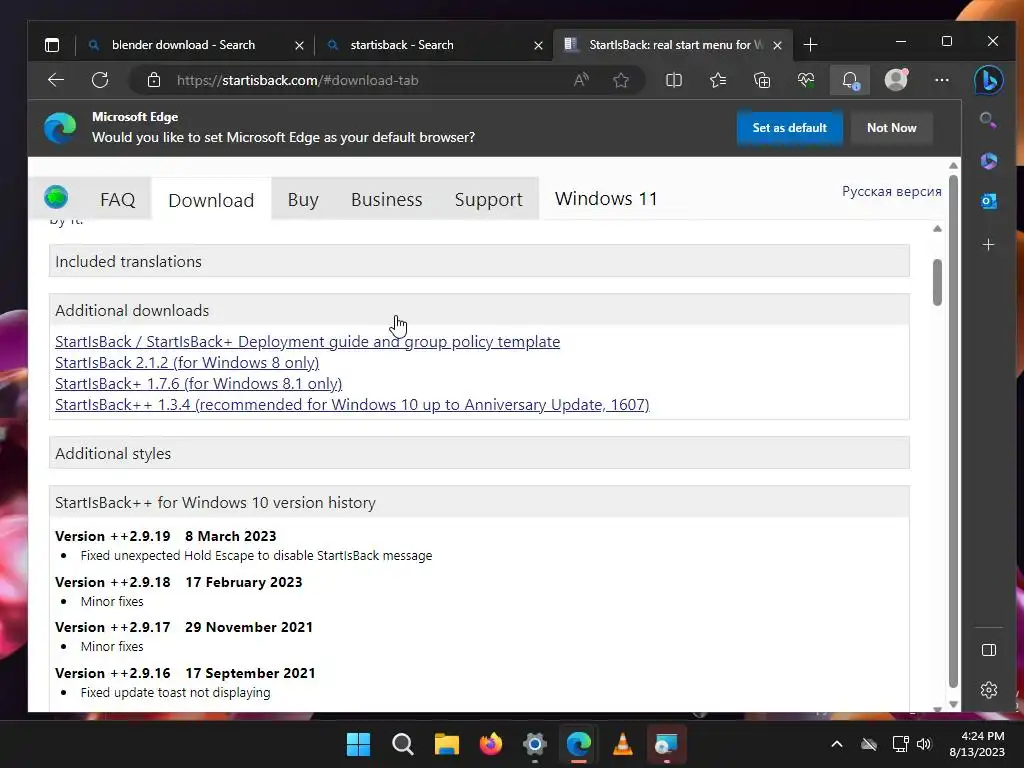Expand the Additional styles section

coord(479,453)
